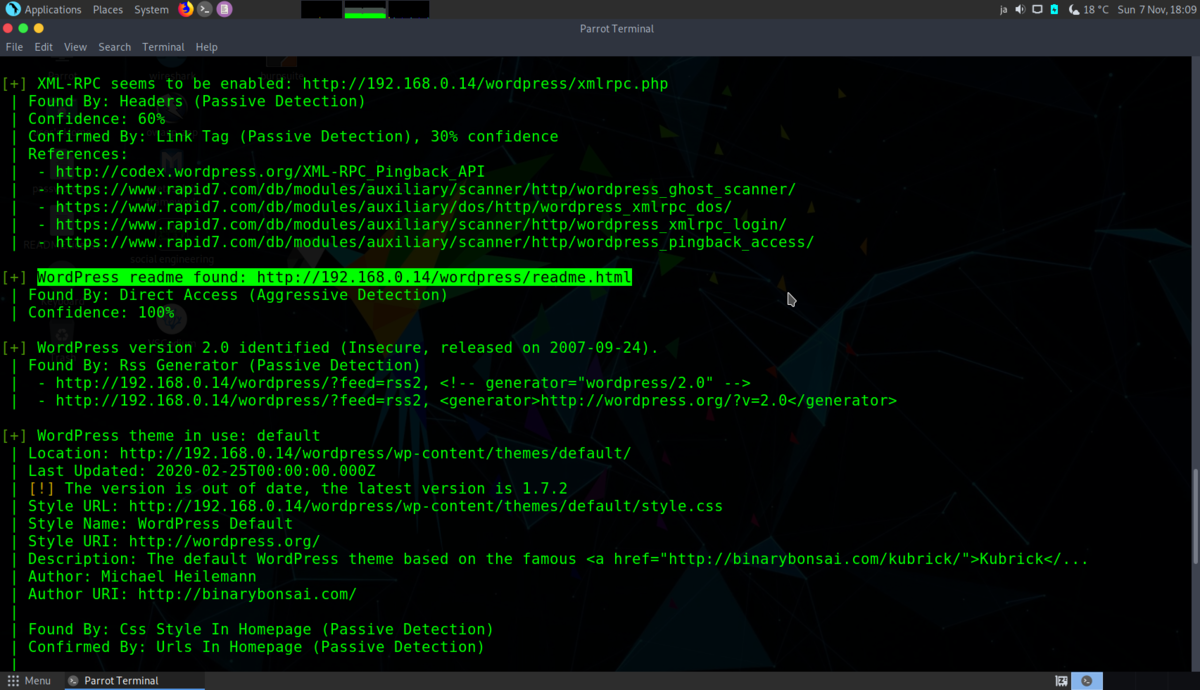Click the yellow window button

[x=40, y=28]
